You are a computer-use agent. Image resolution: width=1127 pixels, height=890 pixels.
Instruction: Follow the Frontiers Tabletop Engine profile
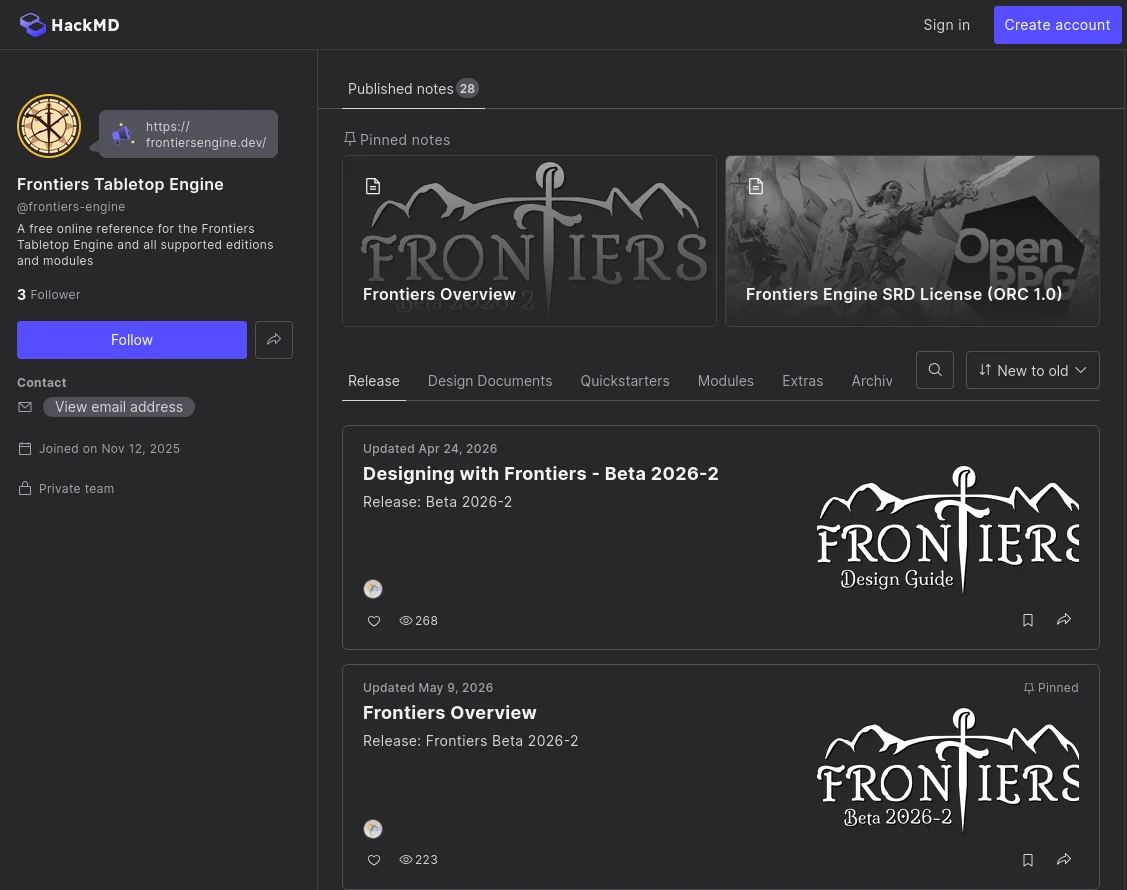[x=132, y=340]
